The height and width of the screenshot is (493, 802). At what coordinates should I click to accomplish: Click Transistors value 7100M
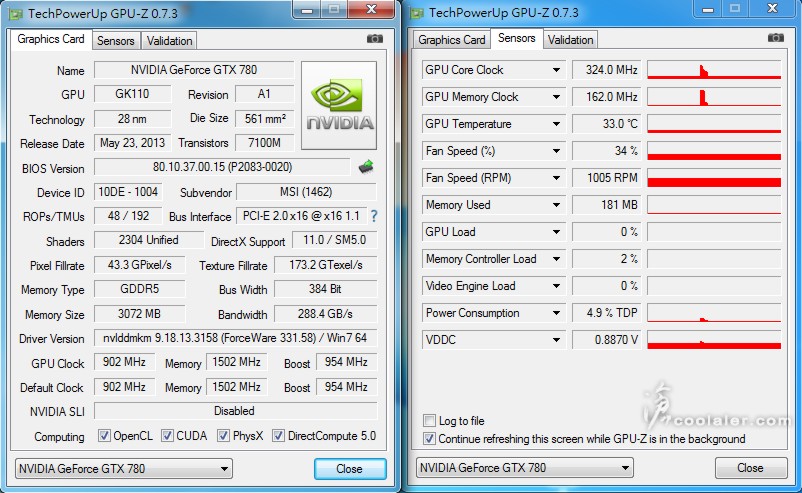click(x=264, y=143)
